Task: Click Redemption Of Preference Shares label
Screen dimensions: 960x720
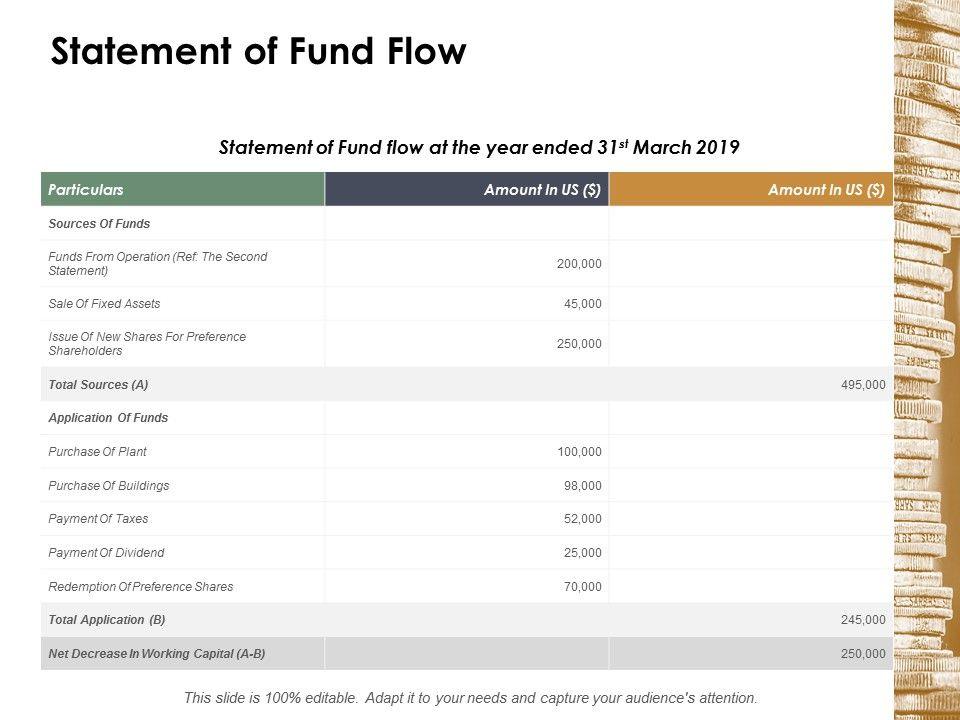Action: point(140,587)
